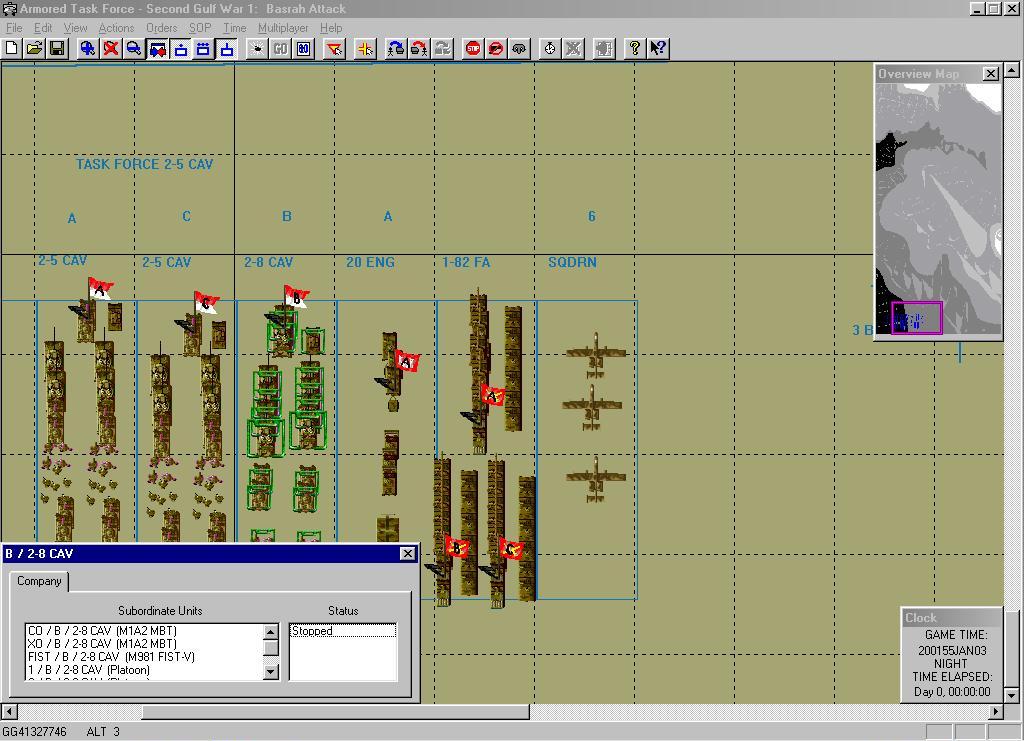This screenshot has width=1024, height=741.
Task: Click the Open file folder icon
Action: (34, 48)
